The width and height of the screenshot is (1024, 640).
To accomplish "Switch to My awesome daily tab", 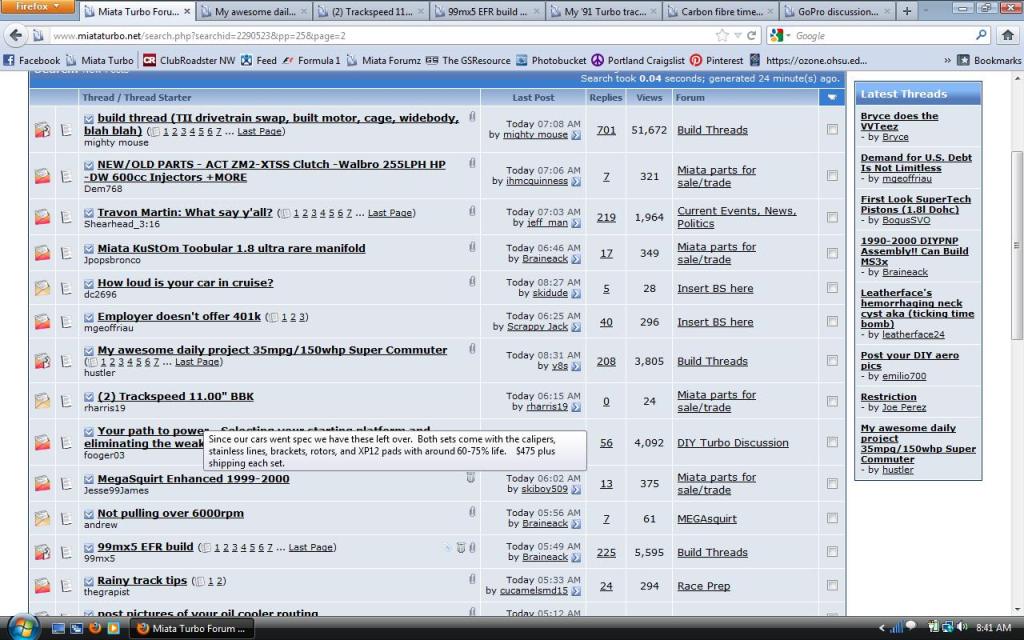I will (x=255, y=12).
